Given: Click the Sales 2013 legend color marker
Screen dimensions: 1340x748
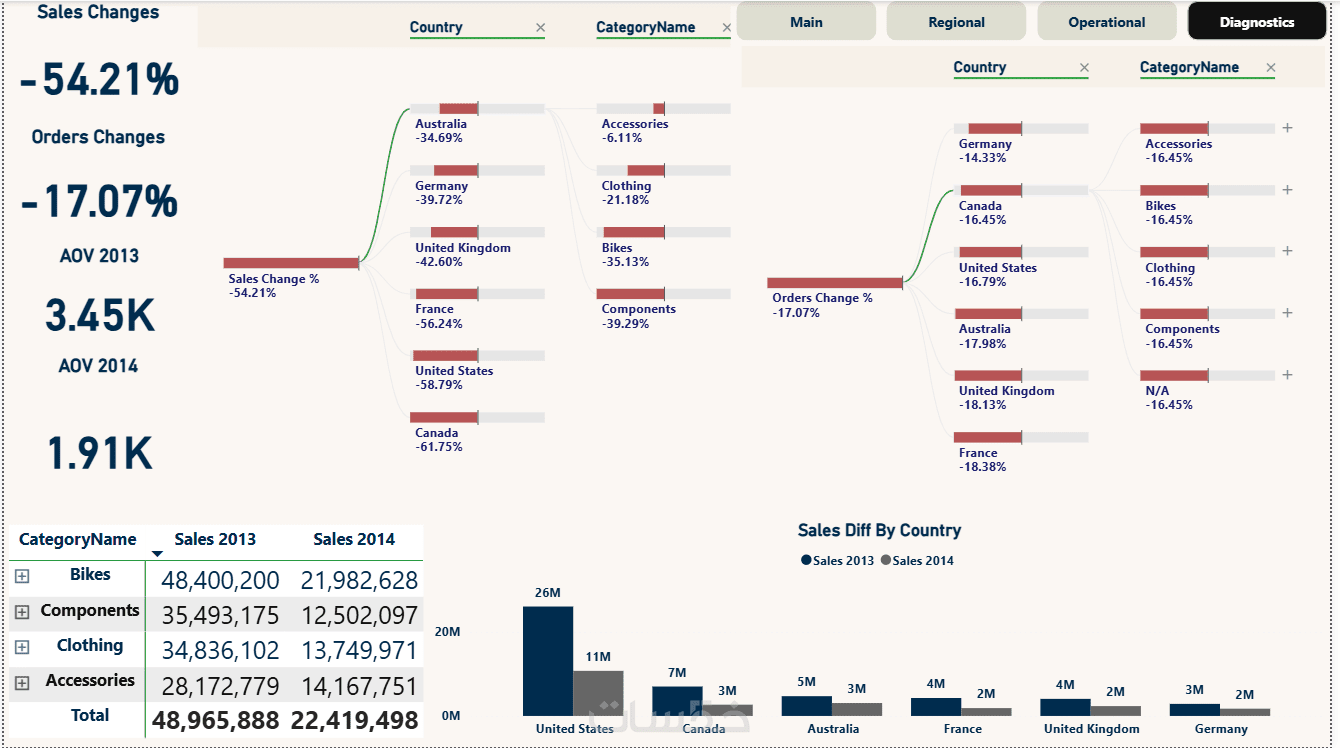Looking at the screenshot, I should coord(806,561).
